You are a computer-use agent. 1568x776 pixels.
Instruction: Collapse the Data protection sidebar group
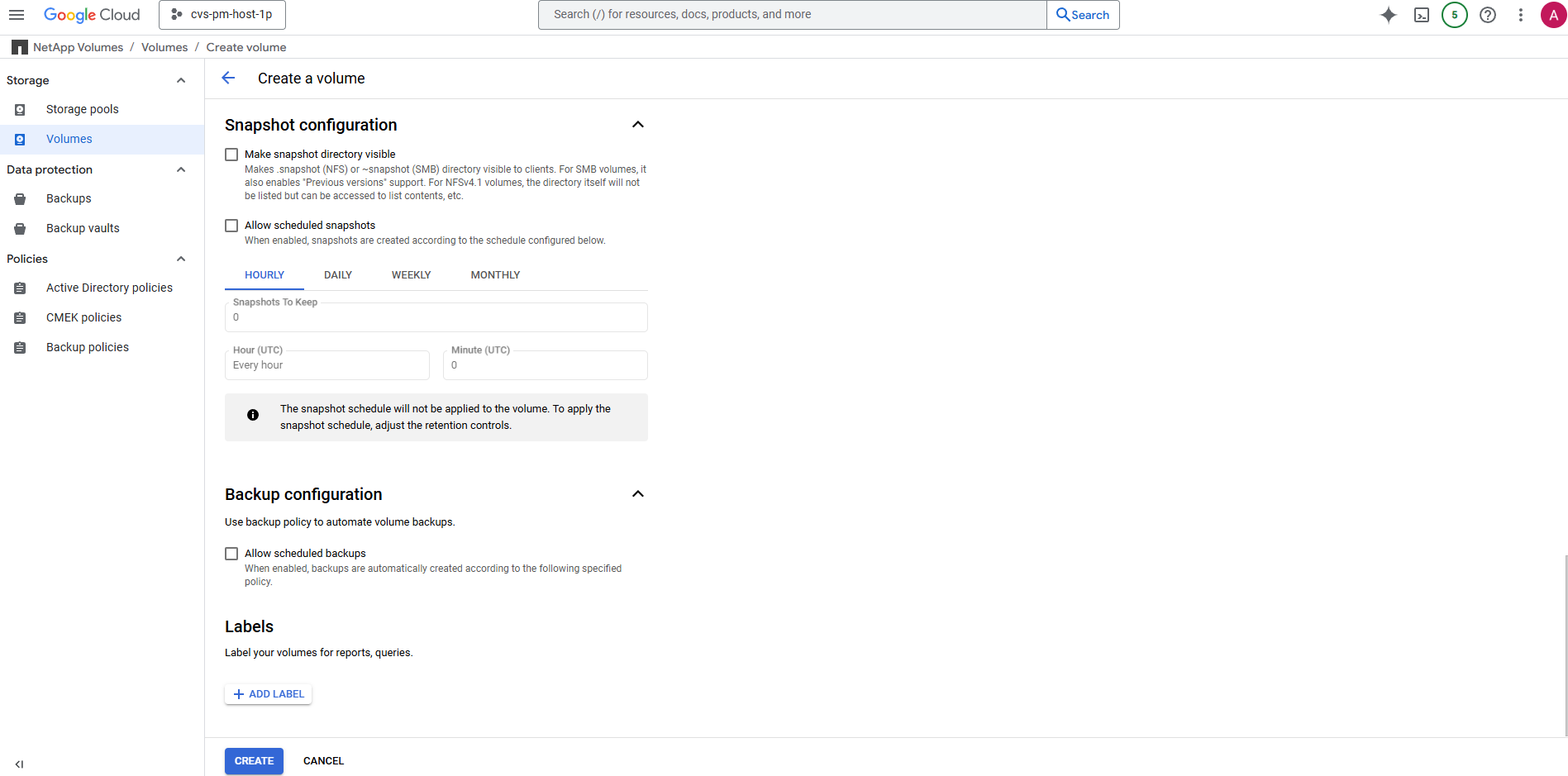[181, 169]
